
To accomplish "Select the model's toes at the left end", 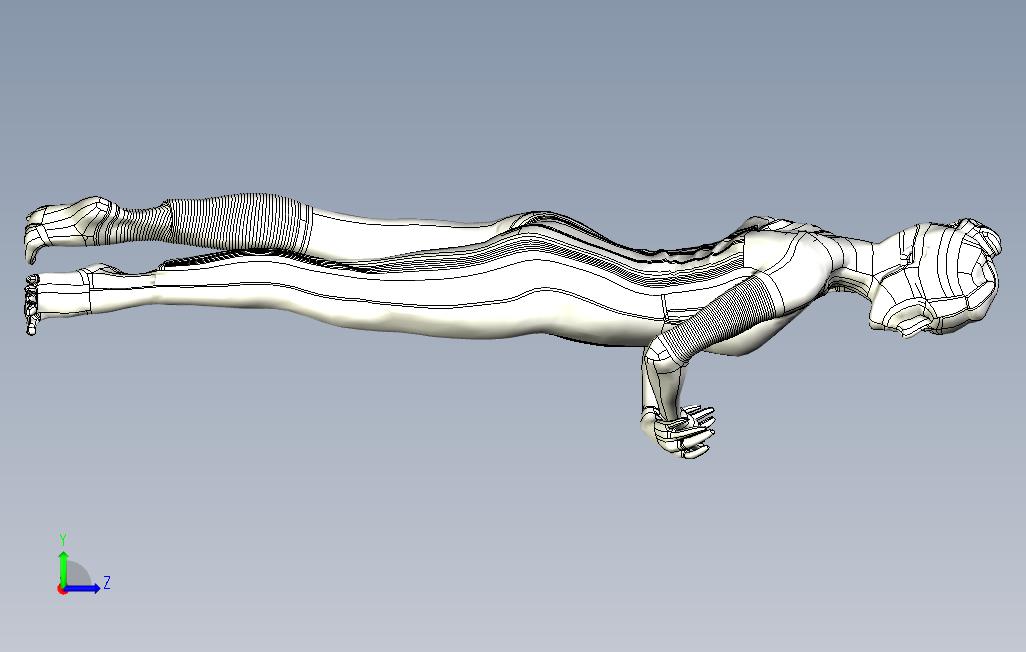I will (31, 305).
